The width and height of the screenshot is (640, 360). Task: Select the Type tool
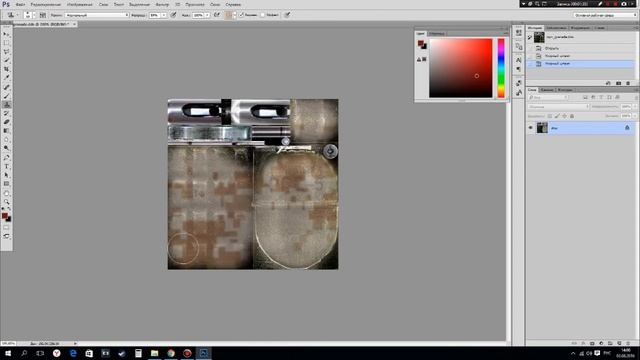[7, 167]
